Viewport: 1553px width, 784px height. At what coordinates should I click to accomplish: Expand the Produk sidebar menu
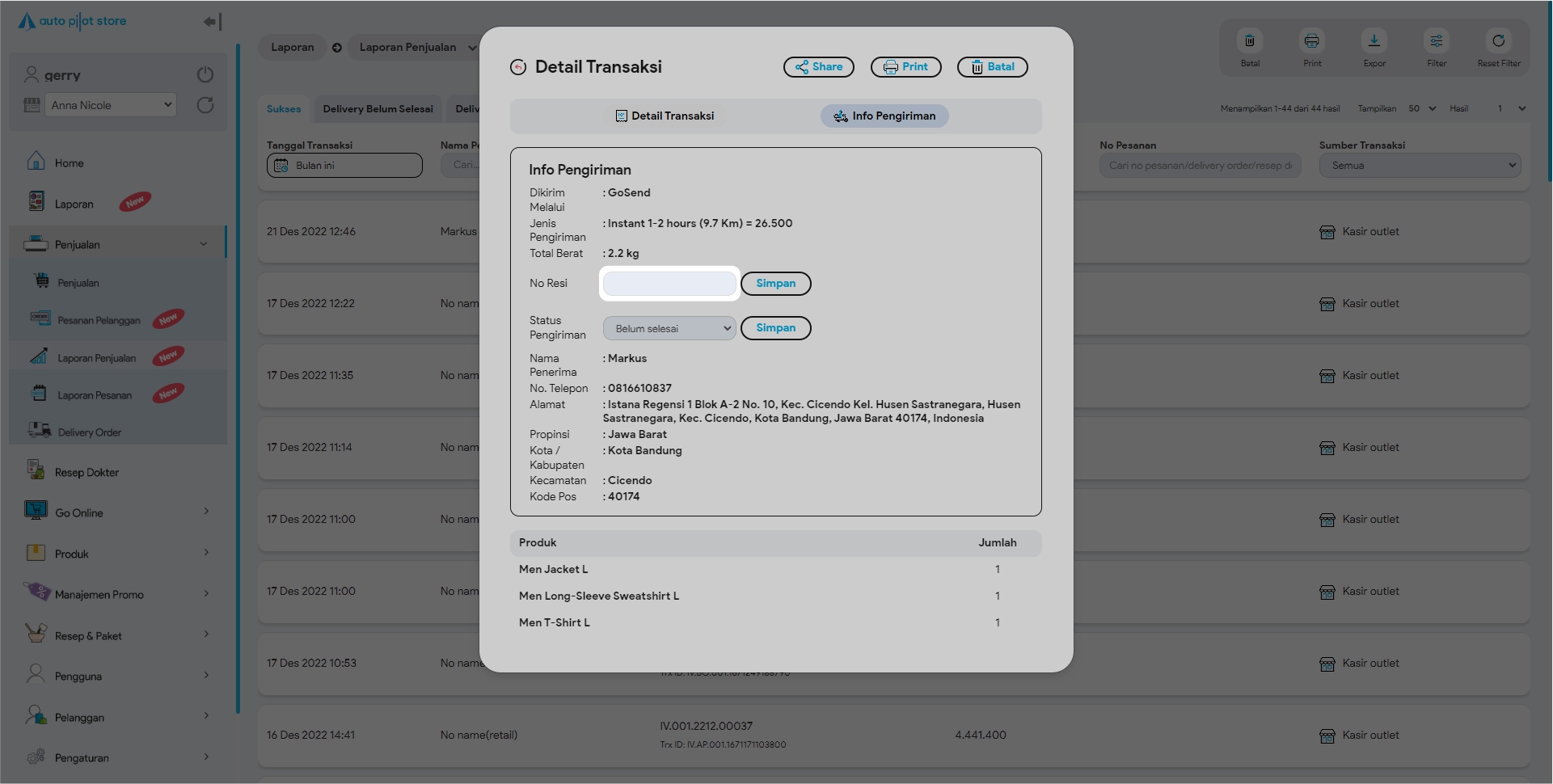(117, 554)
